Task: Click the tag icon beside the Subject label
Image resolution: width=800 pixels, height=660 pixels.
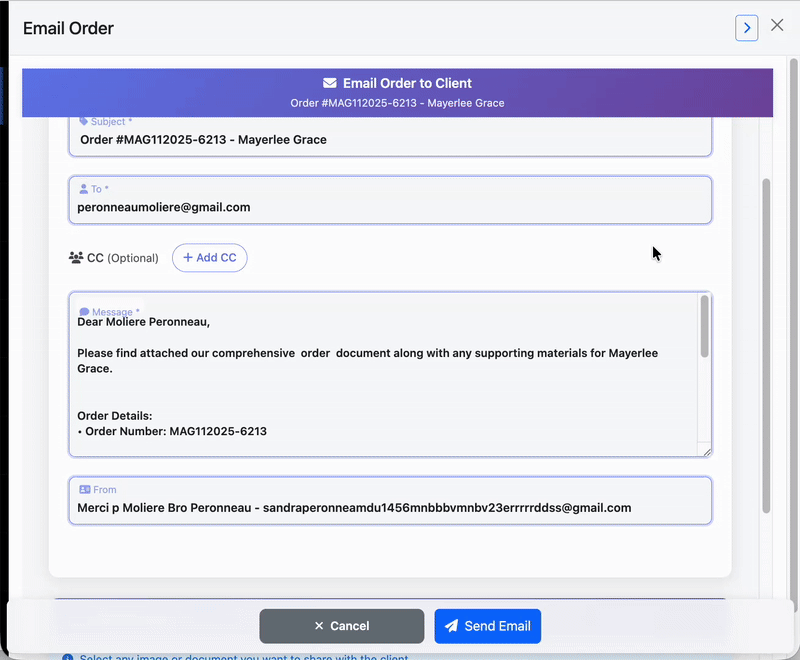Action: pos(83,121)
